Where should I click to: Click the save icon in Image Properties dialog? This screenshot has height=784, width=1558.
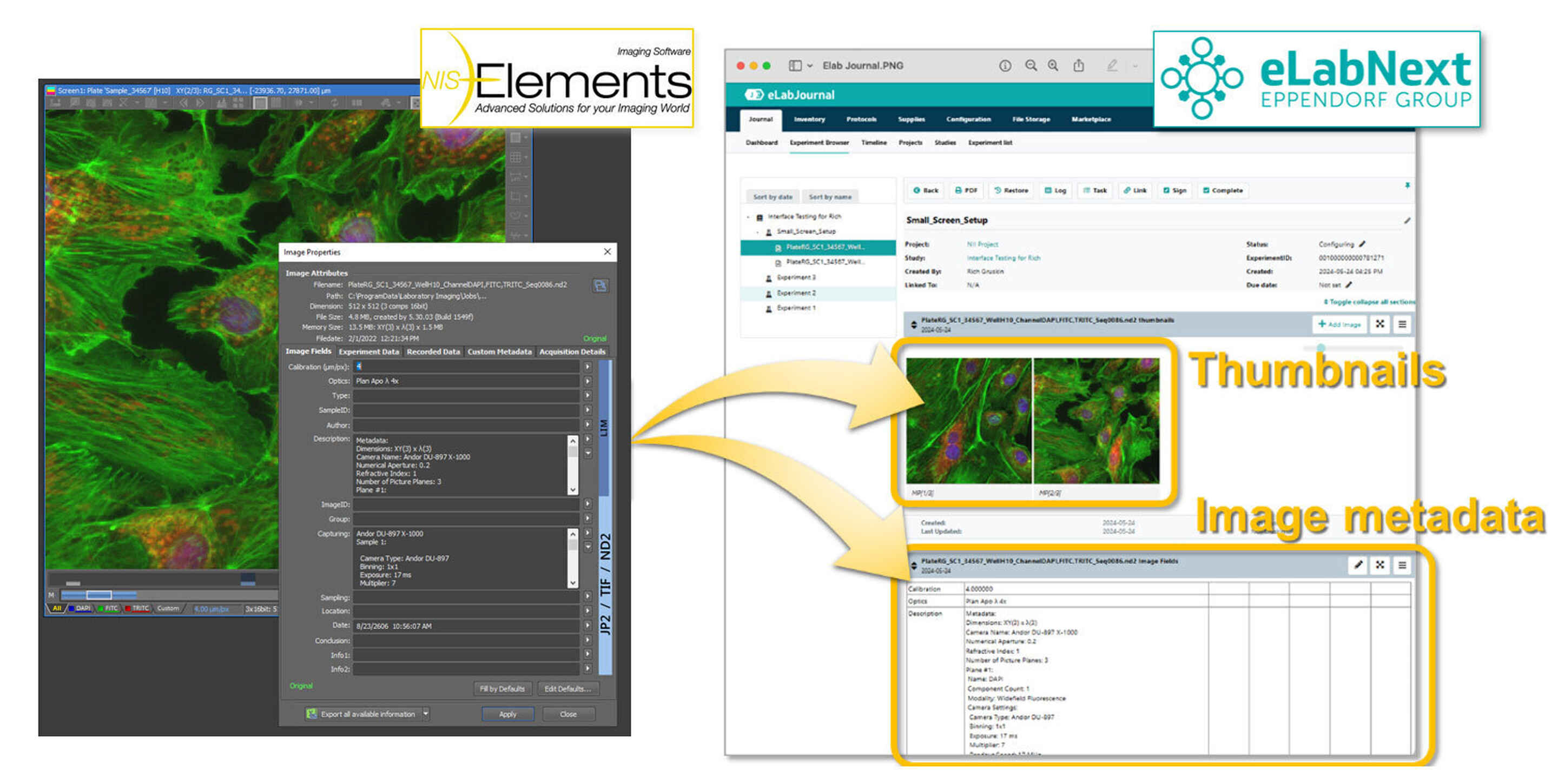(x=600, y=287)
